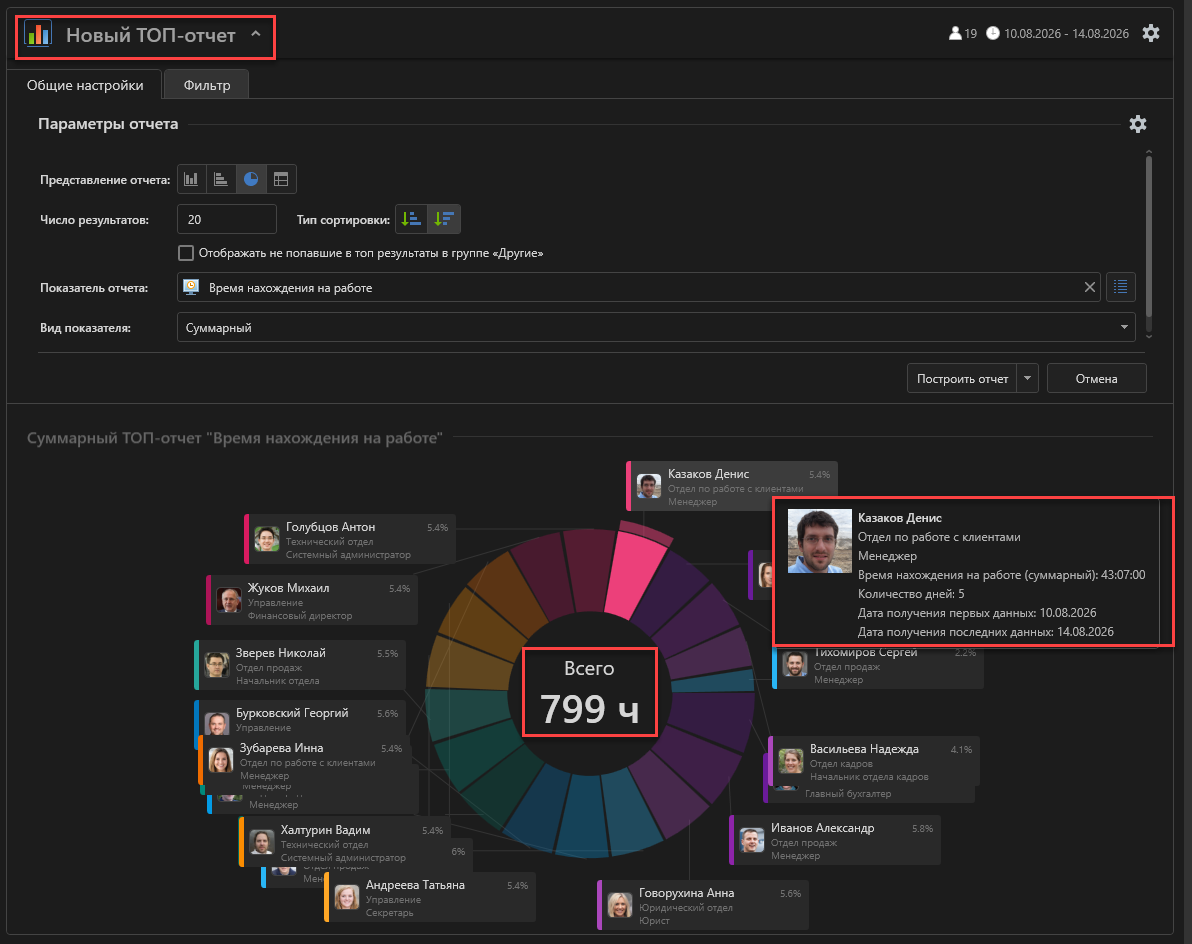Switch report view to table layout

(281, 179)
